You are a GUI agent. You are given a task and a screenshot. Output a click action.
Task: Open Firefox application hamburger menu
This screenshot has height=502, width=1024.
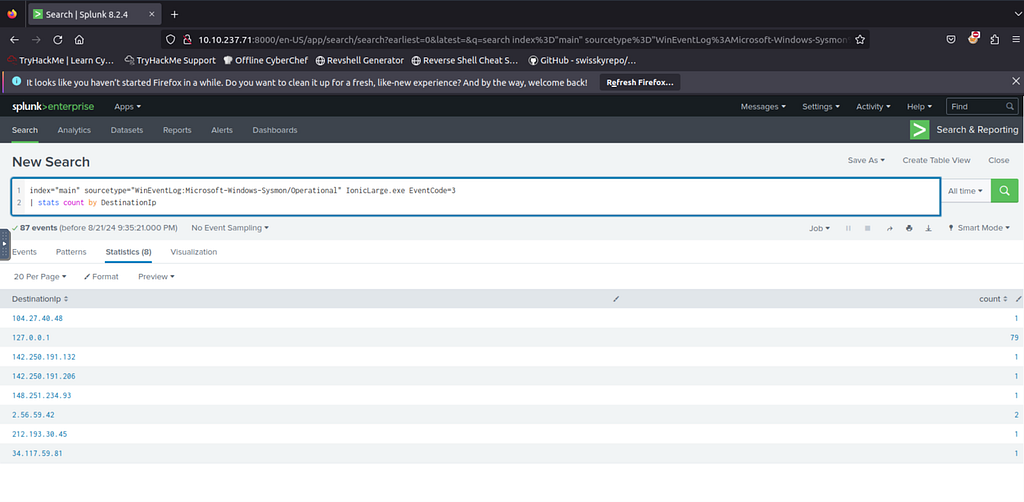(1014, 40)
